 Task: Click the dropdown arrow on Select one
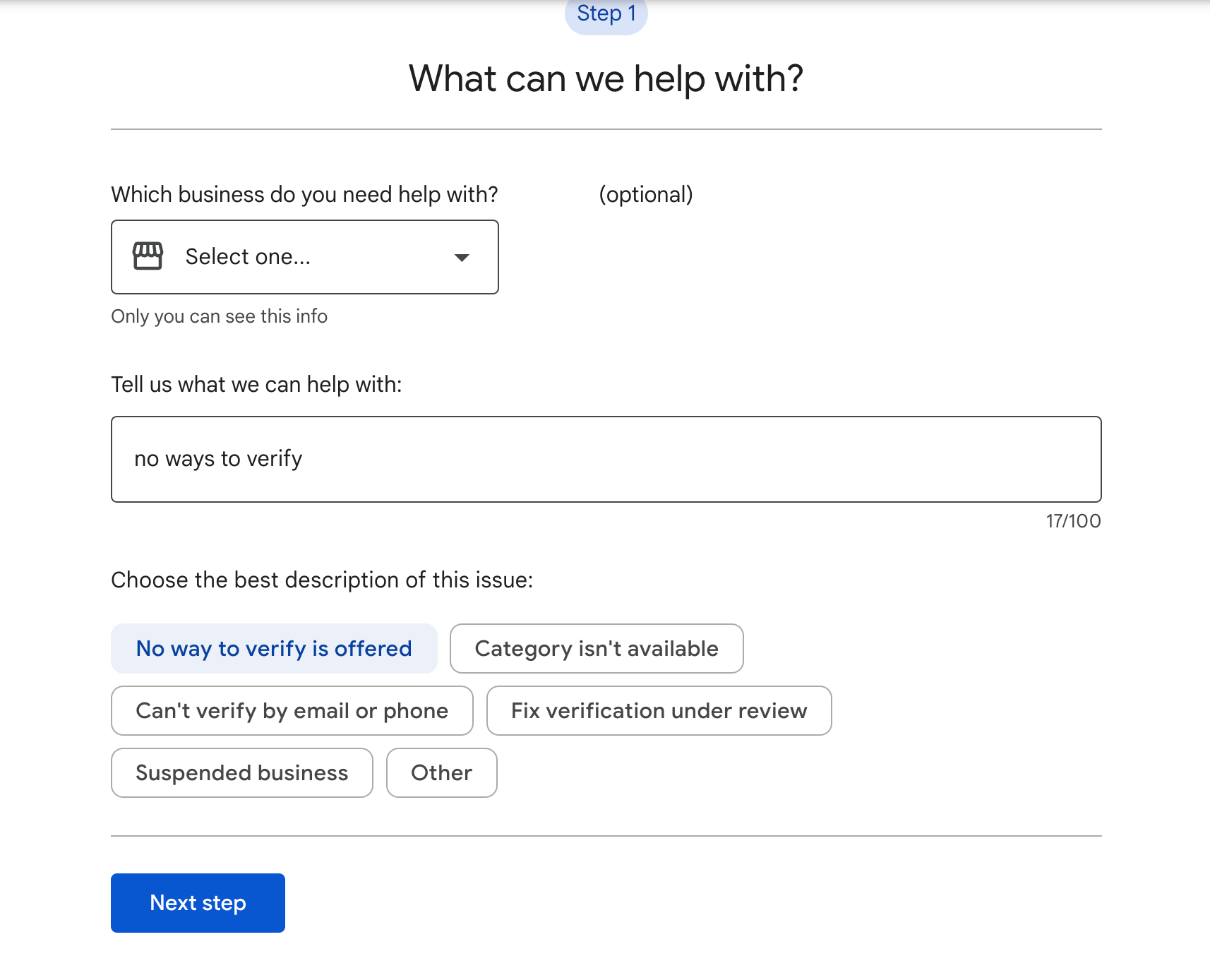(462, 257)
